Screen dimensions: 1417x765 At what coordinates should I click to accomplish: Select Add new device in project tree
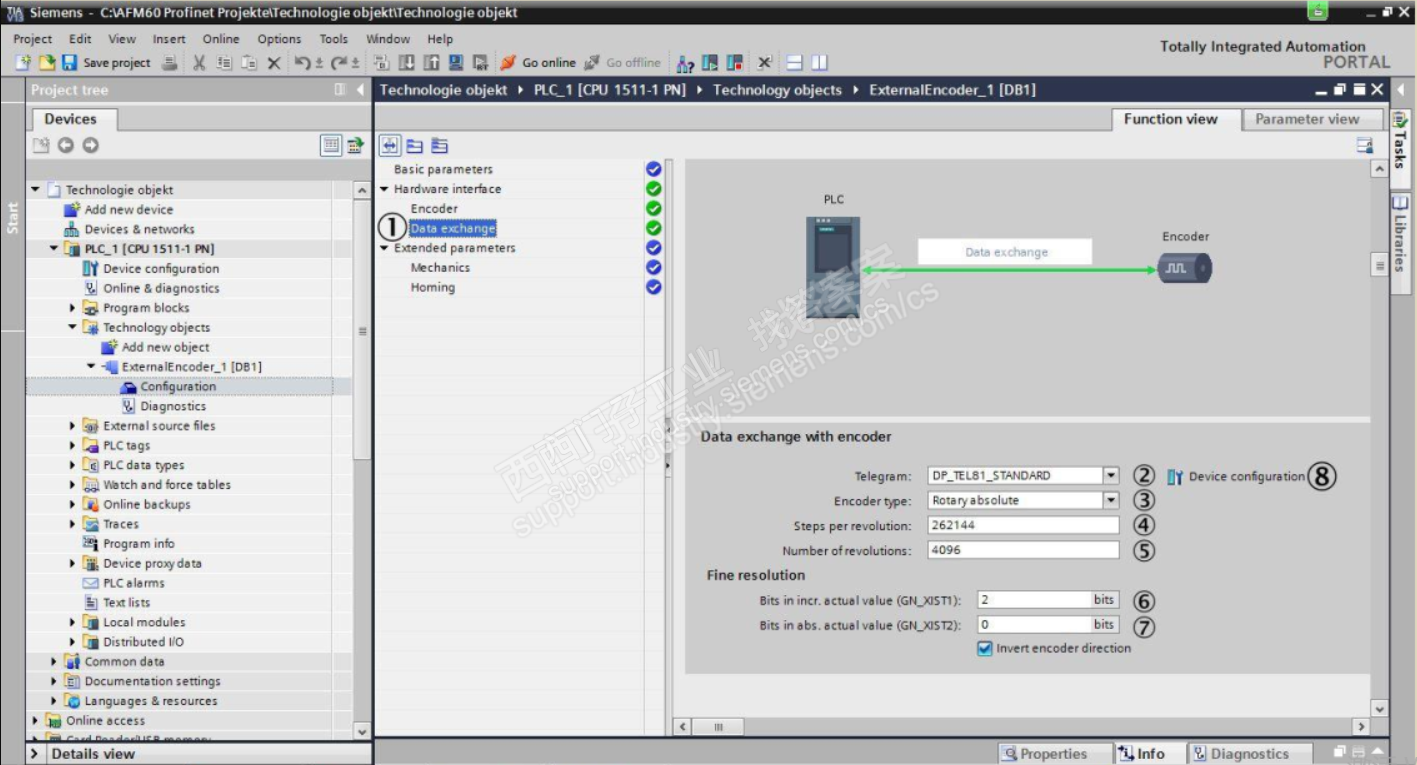tap(128, 210)
